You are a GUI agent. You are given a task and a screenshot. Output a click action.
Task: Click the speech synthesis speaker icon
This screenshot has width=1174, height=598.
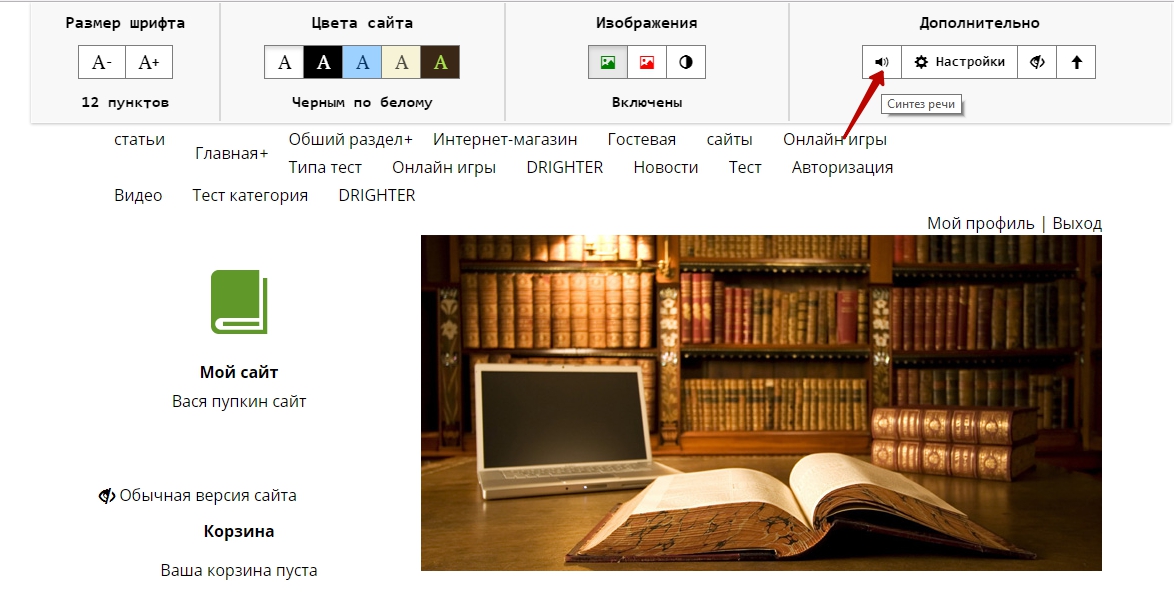pyautogui.click(x=881, y=62)
